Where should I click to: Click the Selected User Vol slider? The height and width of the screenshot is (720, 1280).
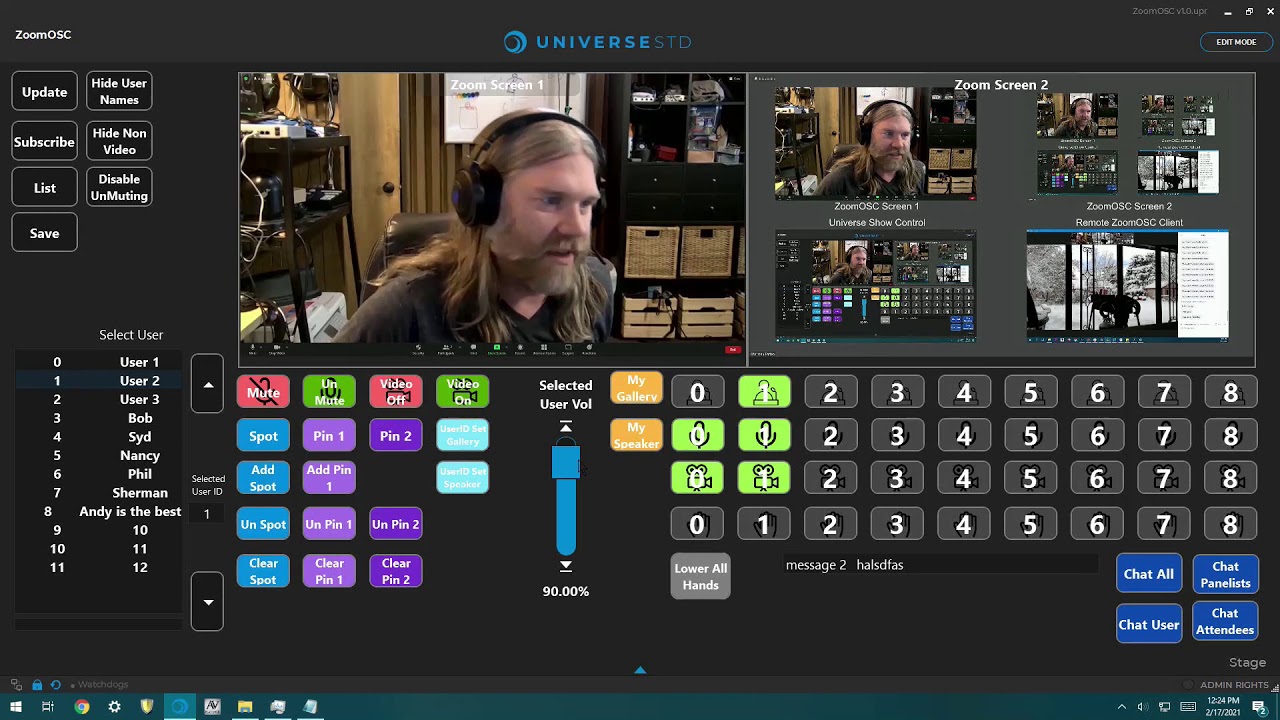coord(566,496)
